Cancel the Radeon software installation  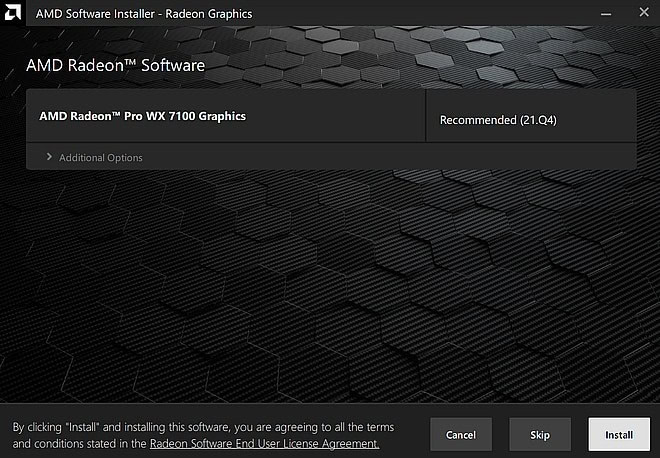461,435
